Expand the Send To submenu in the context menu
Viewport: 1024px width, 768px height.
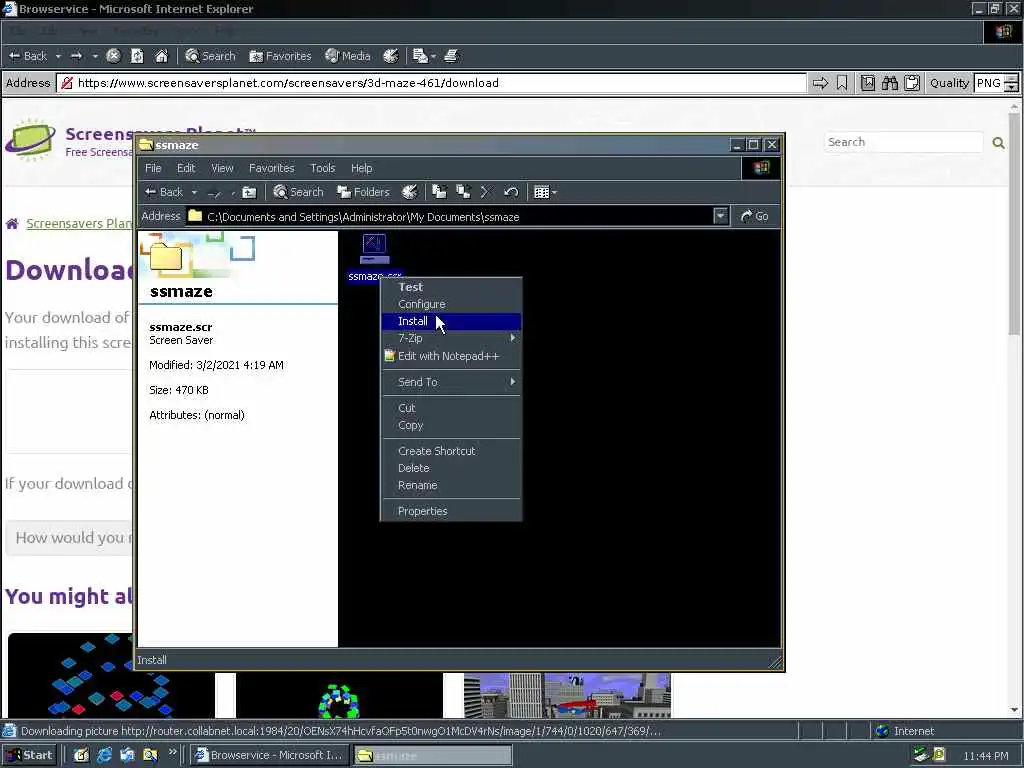pos(451,382)
